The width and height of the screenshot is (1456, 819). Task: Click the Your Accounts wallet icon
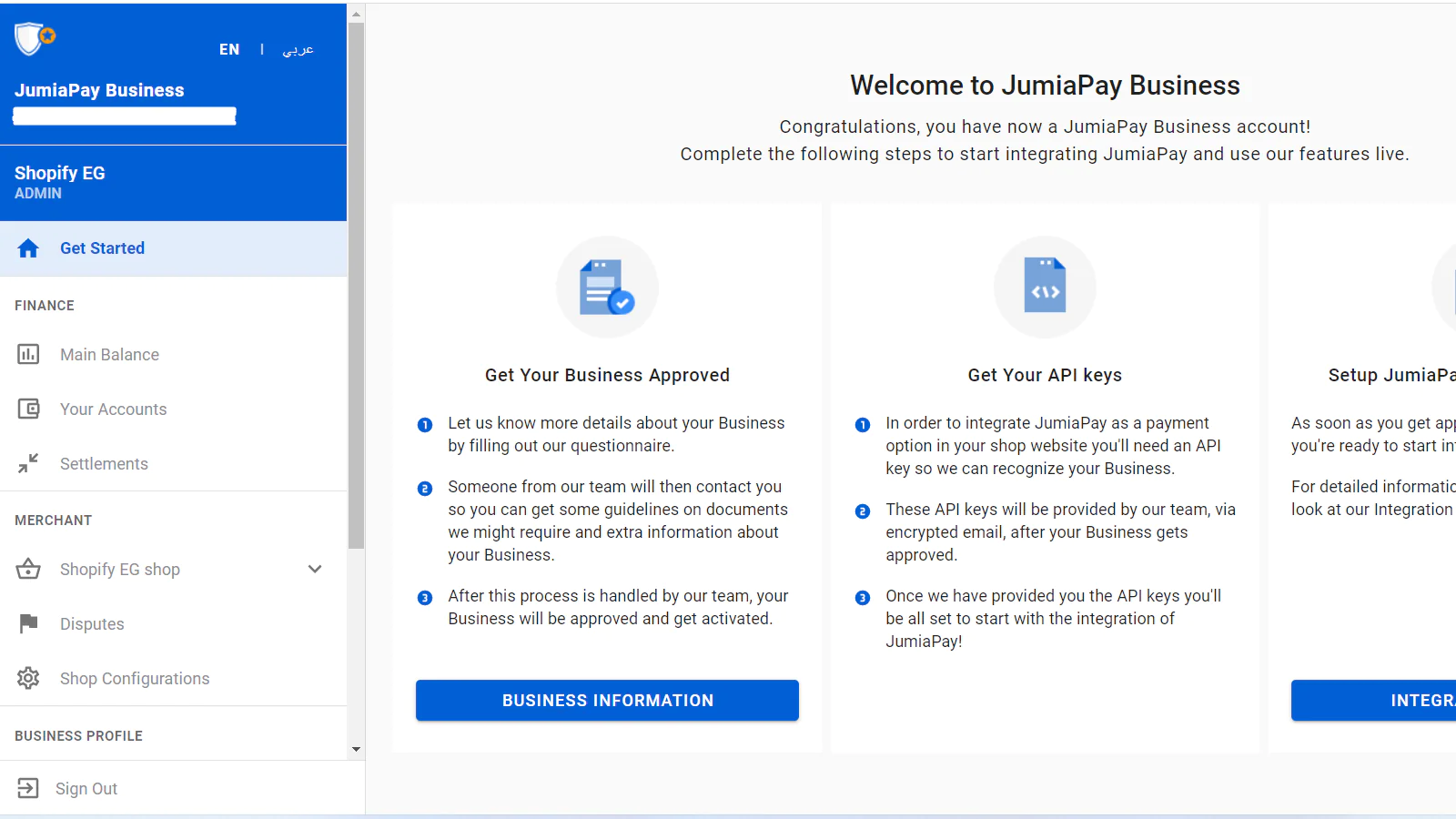pos(28,409)
